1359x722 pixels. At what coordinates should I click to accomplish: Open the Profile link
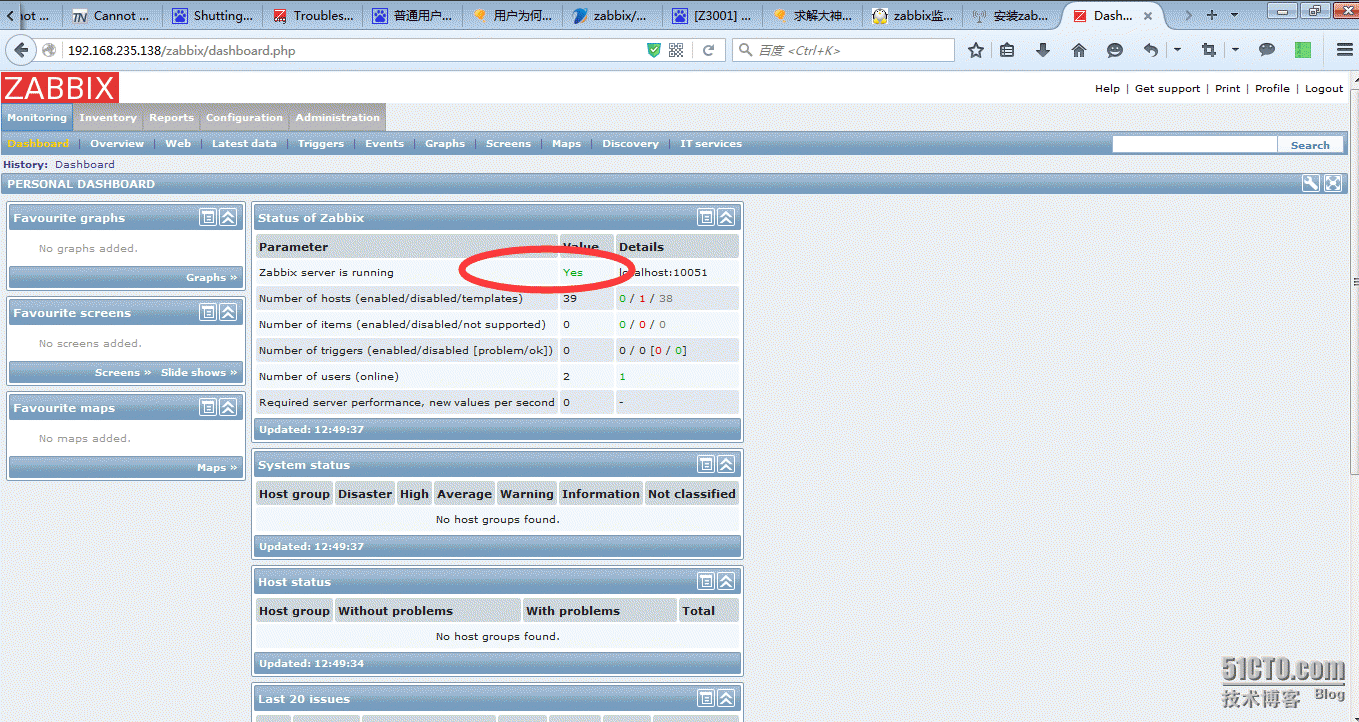click(1272, 88)
